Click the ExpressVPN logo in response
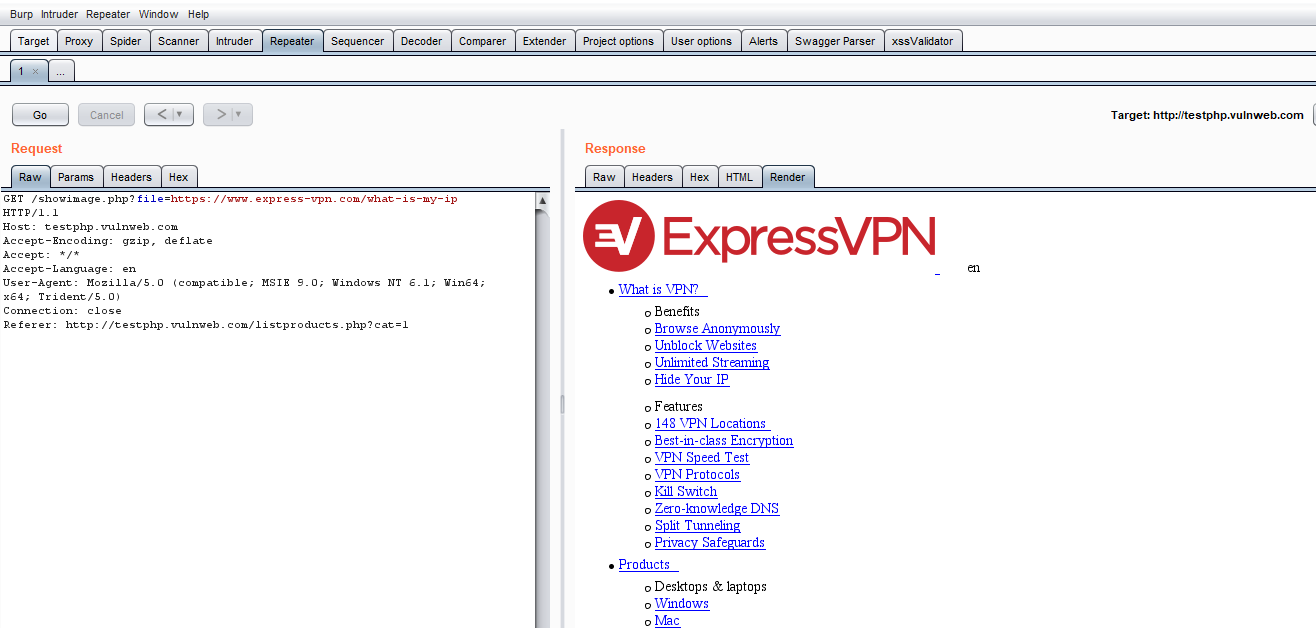1316x628 pixels. (759, 236)
